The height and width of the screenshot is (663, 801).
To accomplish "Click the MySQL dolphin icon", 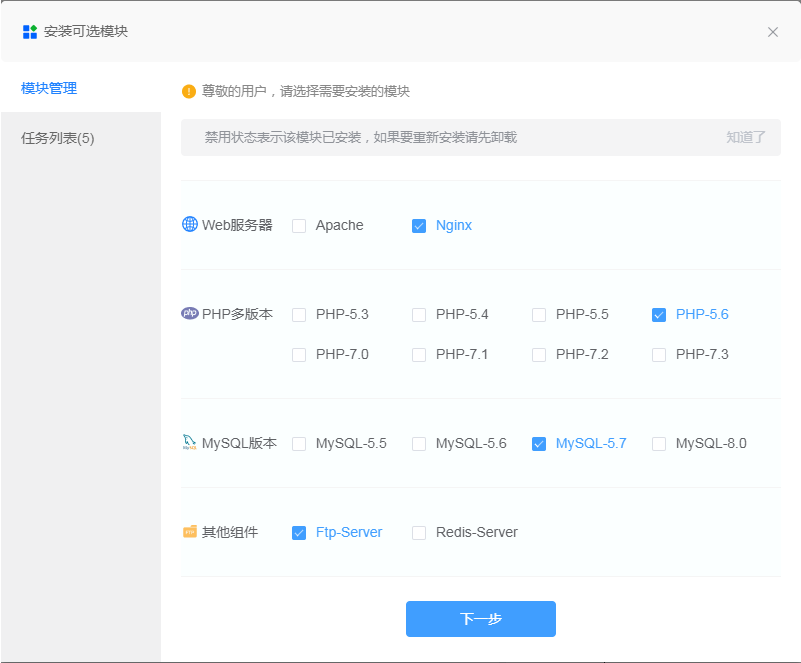I will 190,443.
